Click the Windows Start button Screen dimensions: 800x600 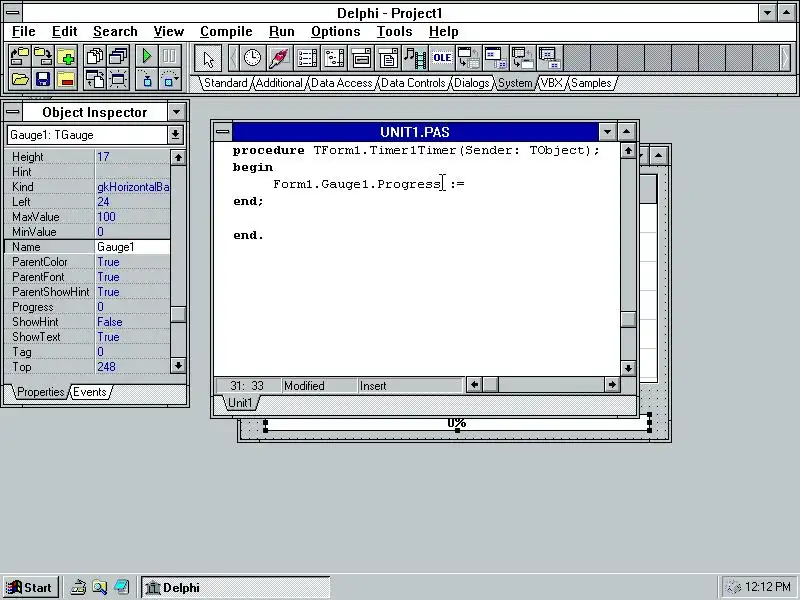click(x=31, y=587)
